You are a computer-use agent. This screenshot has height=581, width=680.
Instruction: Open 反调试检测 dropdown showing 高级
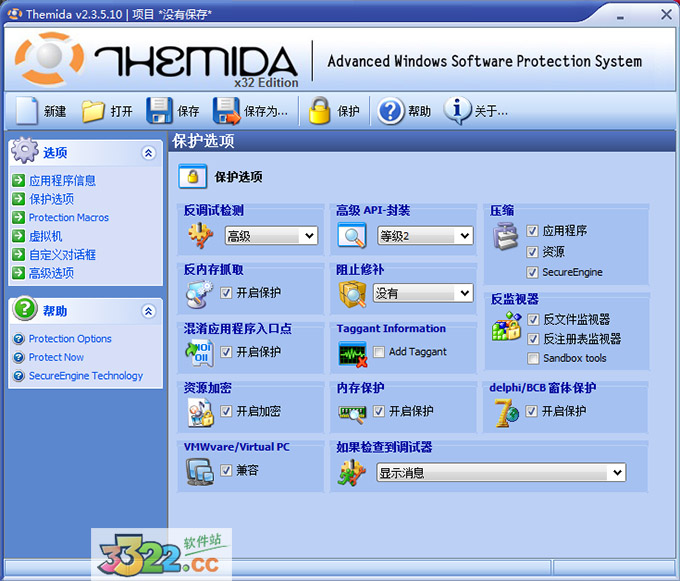tap(271, 236)
